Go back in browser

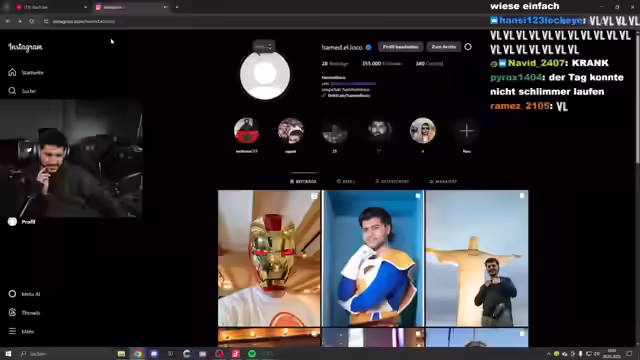click(x=8, y=21)
